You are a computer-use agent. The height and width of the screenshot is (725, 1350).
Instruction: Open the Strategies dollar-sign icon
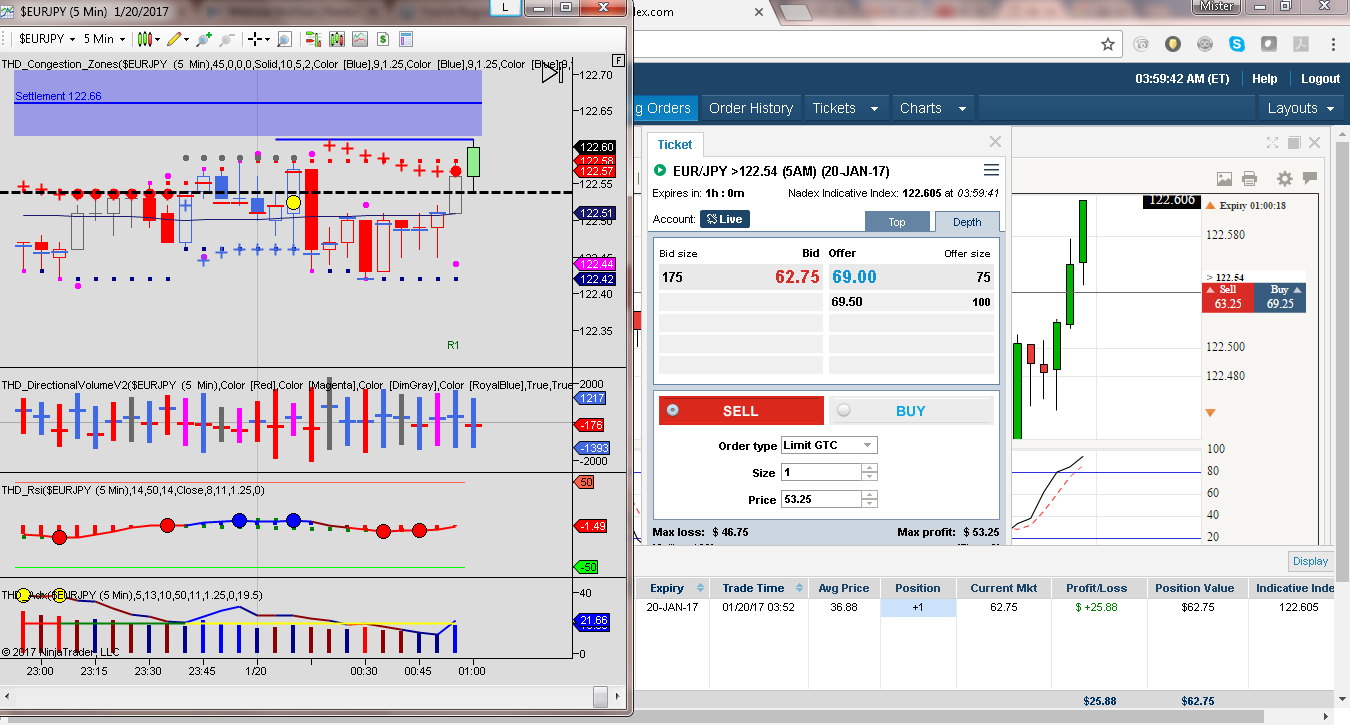383,39
